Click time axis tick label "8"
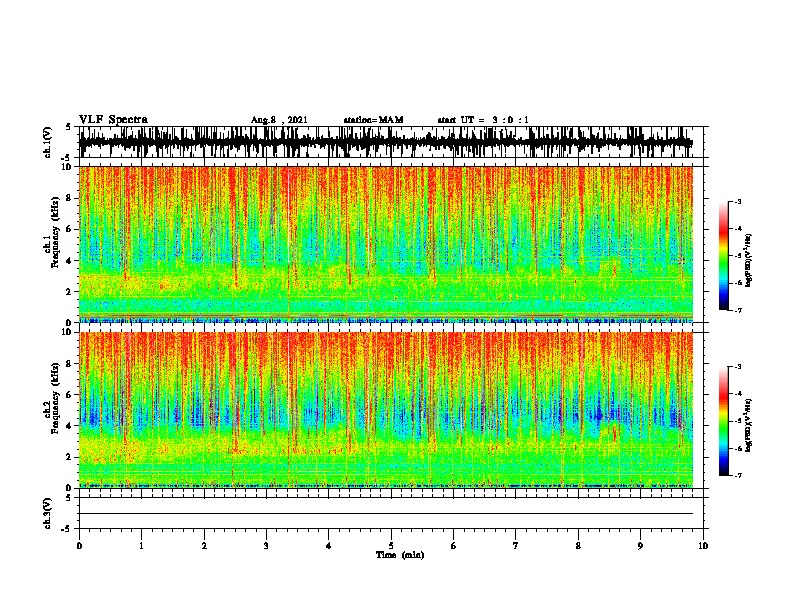This screenshot has width=792, height=612. (578, 546)
